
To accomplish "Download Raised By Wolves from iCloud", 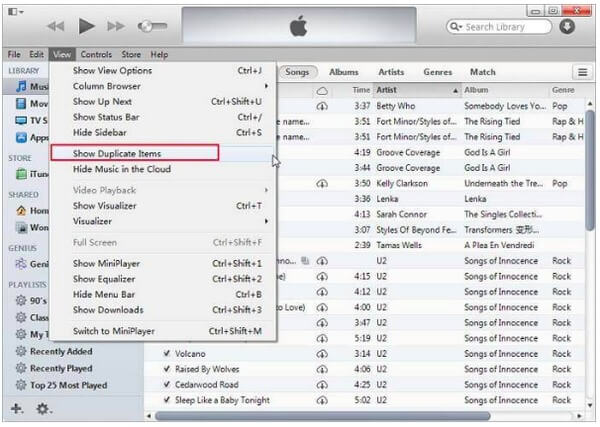I will (x=322, y=370).
